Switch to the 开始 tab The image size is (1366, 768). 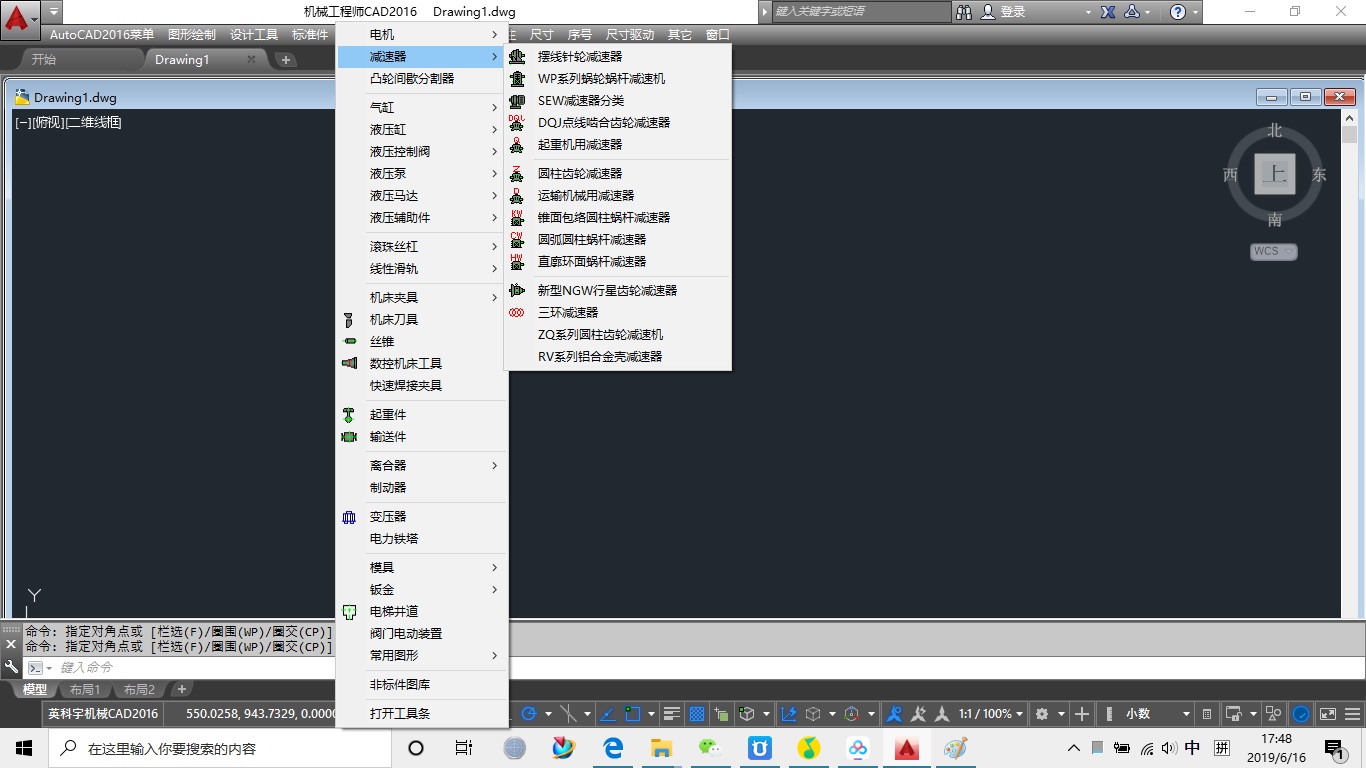click(44, 60)
